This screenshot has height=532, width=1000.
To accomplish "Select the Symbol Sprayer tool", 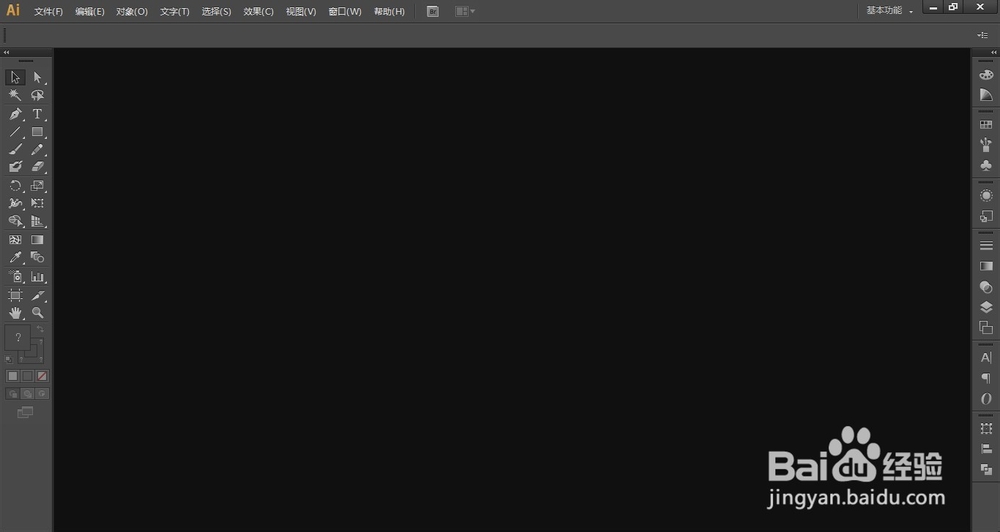I will [x=15, y=276].
